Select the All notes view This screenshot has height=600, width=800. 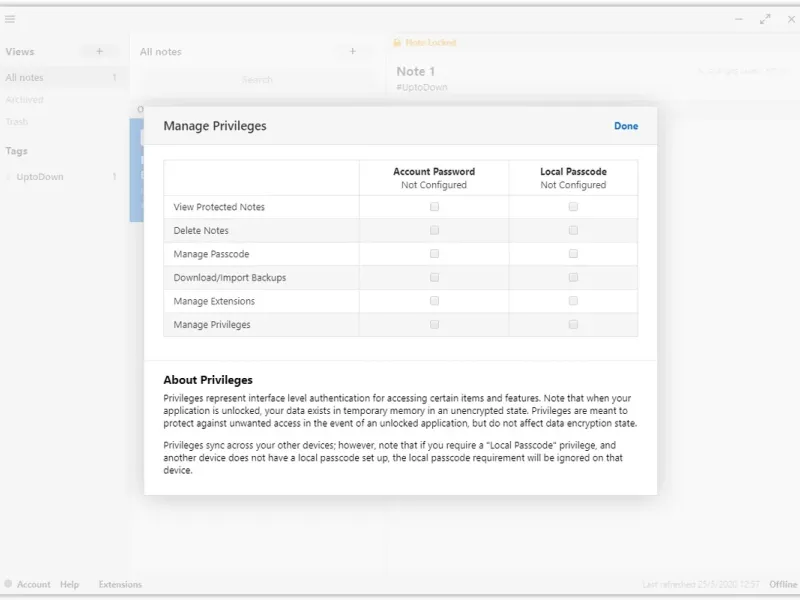click(62, 78)
